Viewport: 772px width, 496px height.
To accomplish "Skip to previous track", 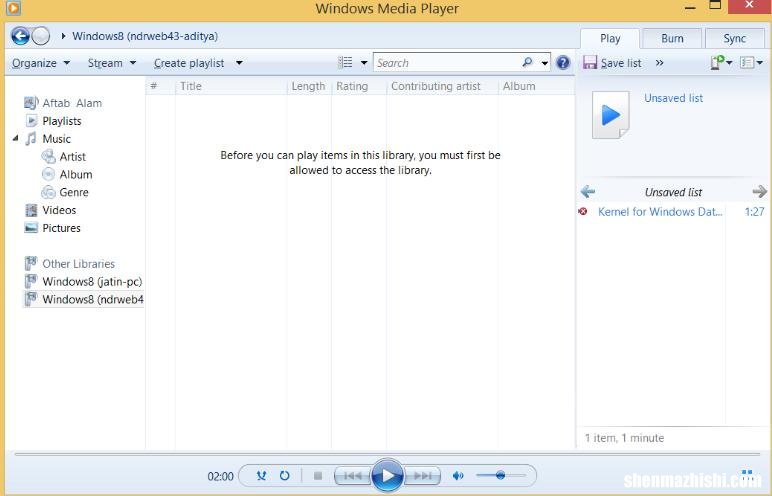I will pos(352,476).
